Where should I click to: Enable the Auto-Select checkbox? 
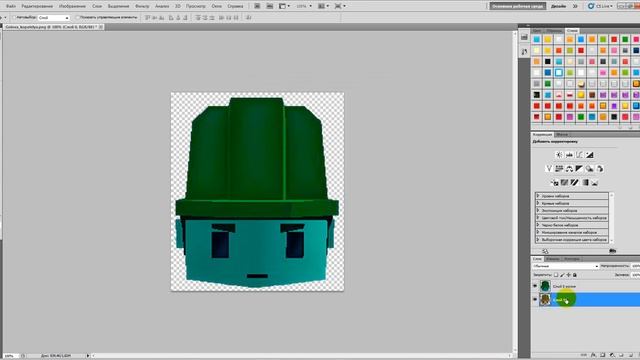tap(14, 18)
